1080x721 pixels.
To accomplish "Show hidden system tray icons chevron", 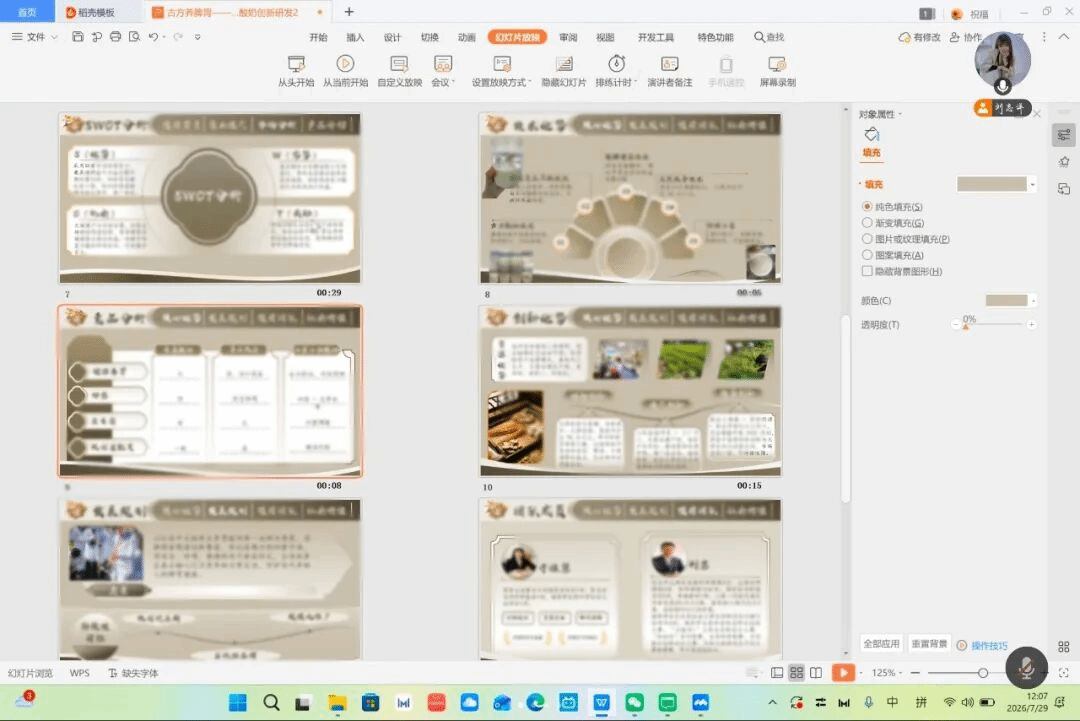I will coord(772,702).
